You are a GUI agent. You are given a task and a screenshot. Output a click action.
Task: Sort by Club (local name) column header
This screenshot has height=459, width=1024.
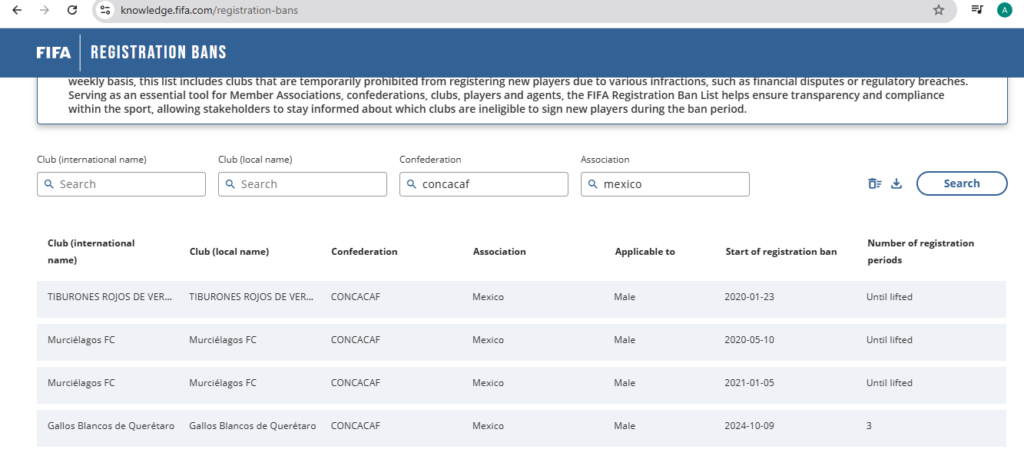229,251
